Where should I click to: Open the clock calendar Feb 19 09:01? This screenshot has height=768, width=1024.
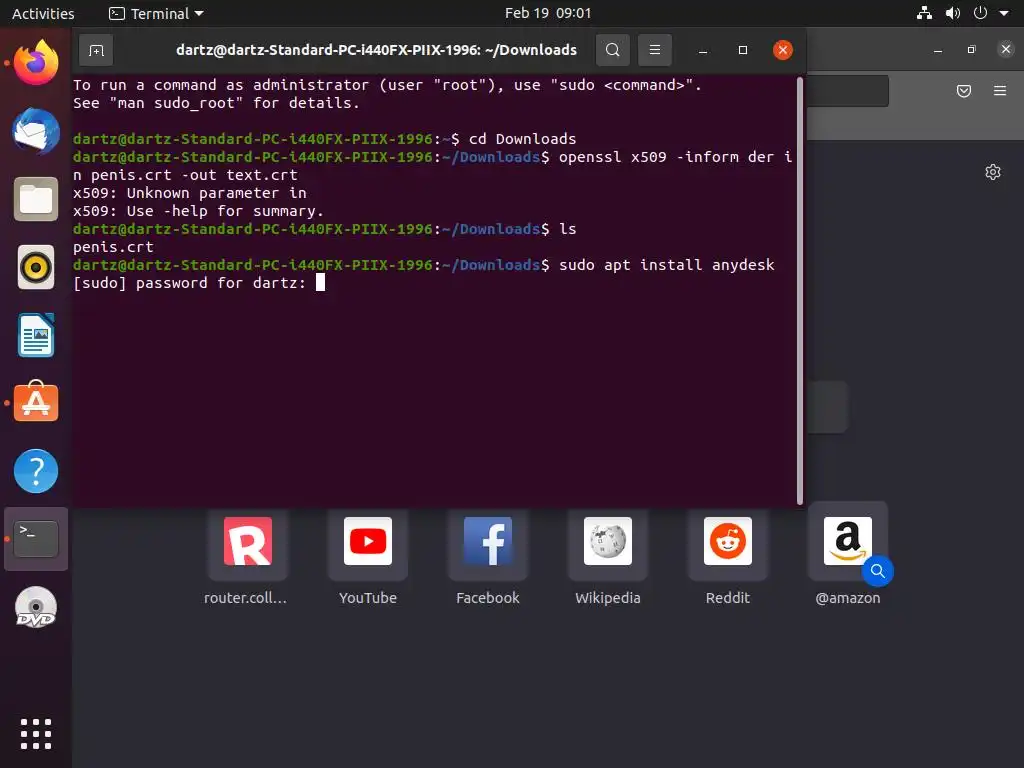click(x=548, y=13)
